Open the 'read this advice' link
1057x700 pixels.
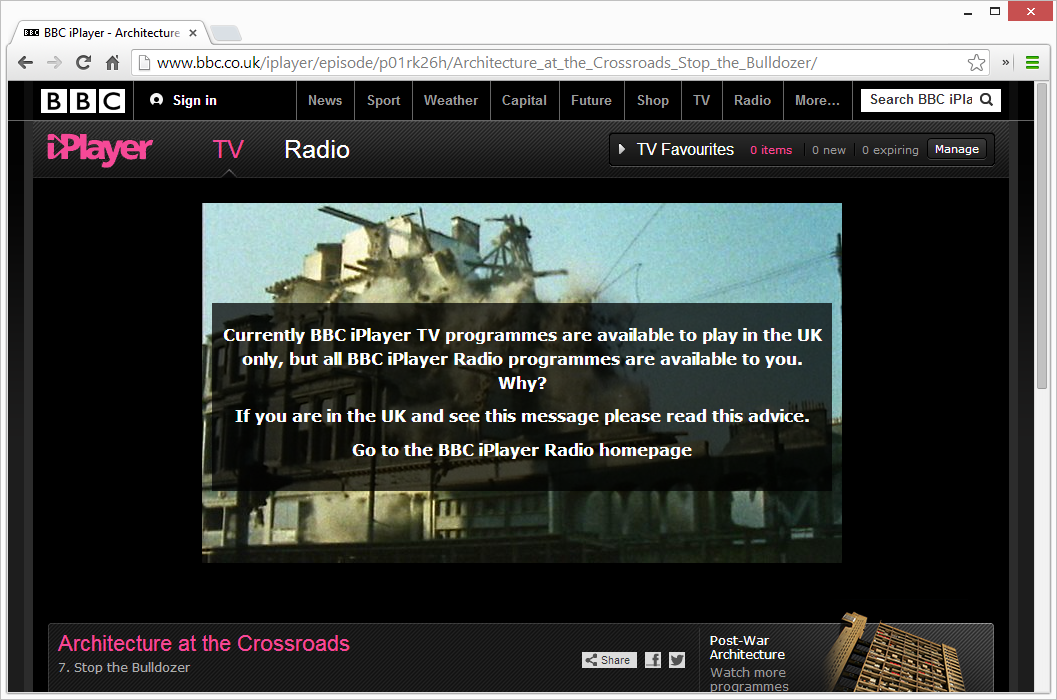coord(737,416)
